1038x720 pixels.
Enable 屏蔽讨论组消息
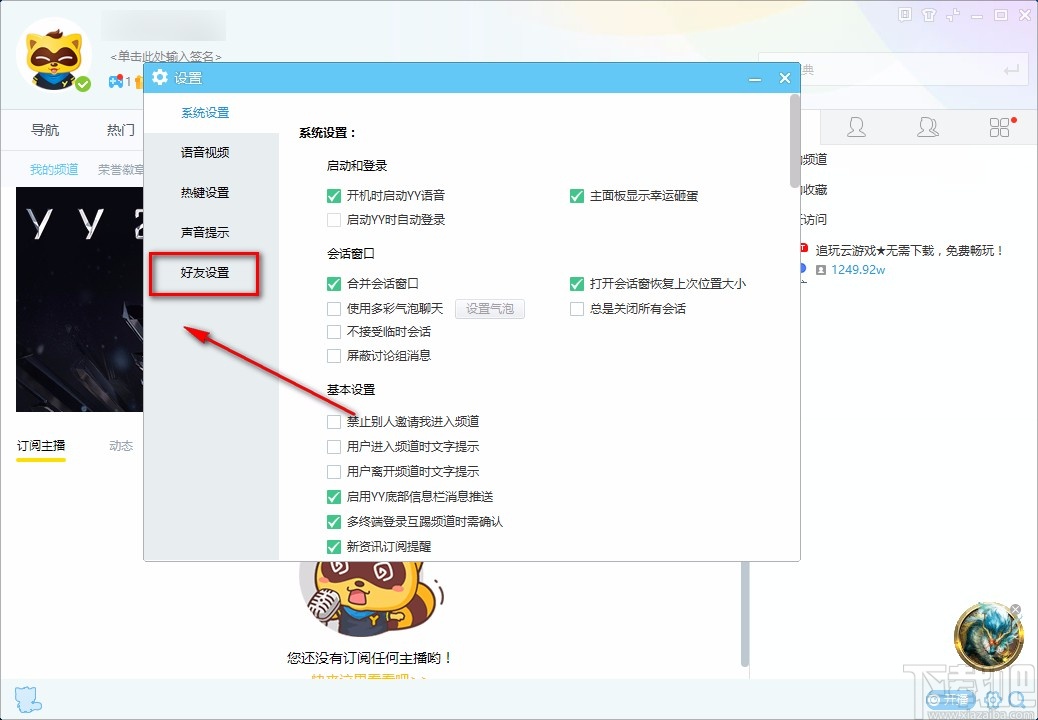tap(334, 356)
